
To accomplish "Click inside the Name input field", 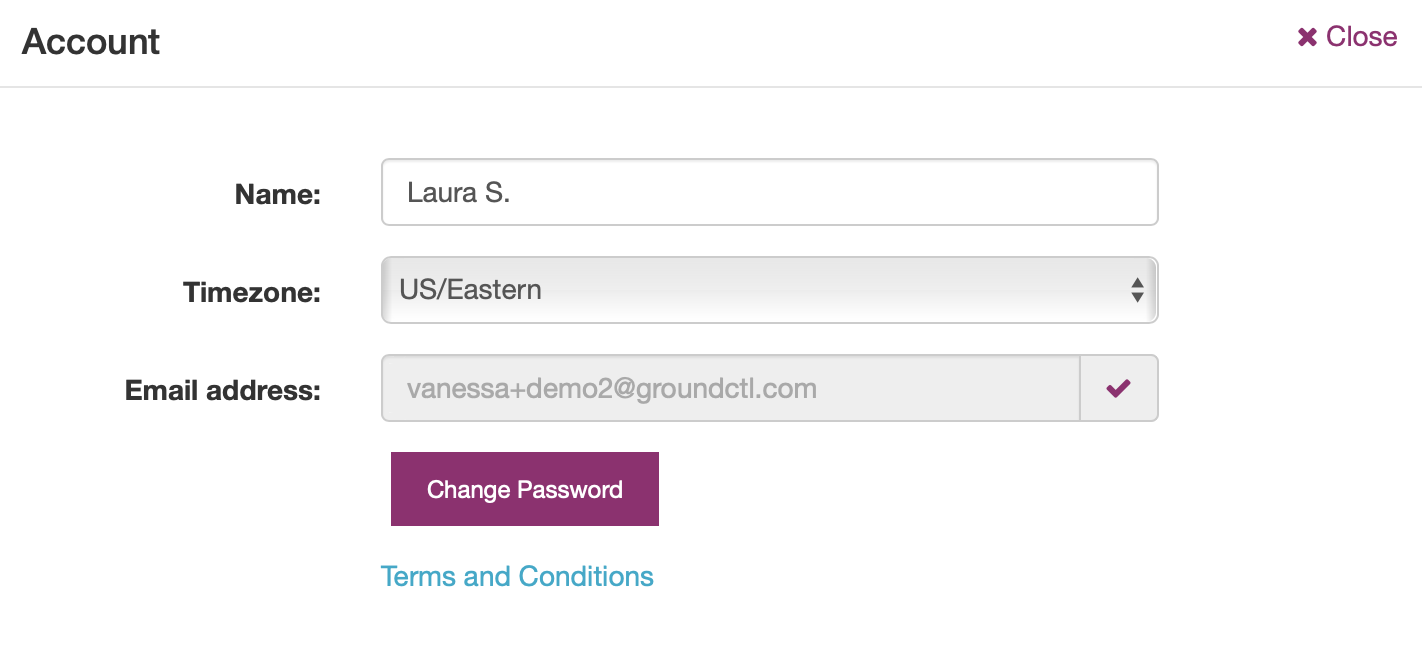I will [x=769, y=192].
